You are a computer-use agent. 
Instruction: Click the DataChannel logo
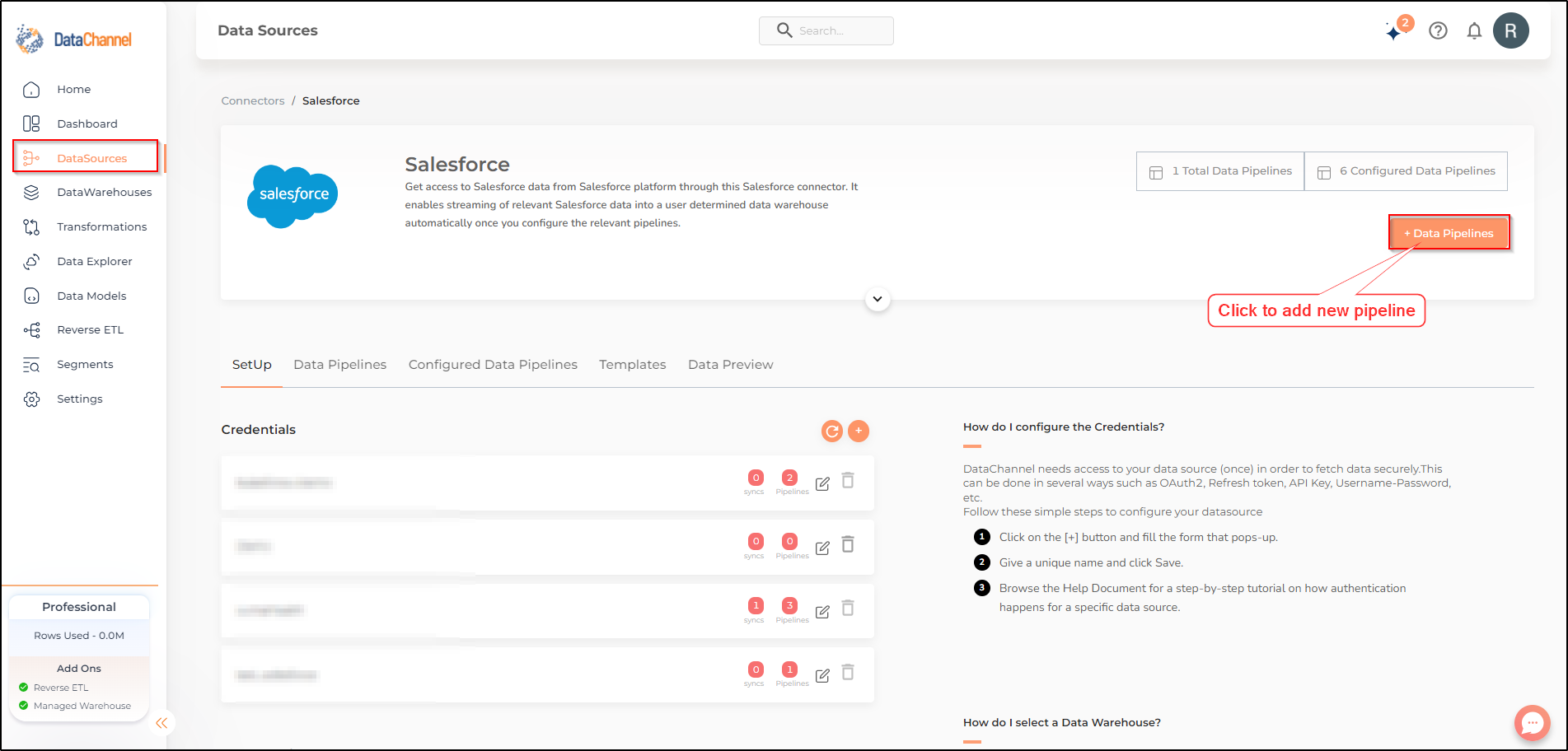point(74,39)
